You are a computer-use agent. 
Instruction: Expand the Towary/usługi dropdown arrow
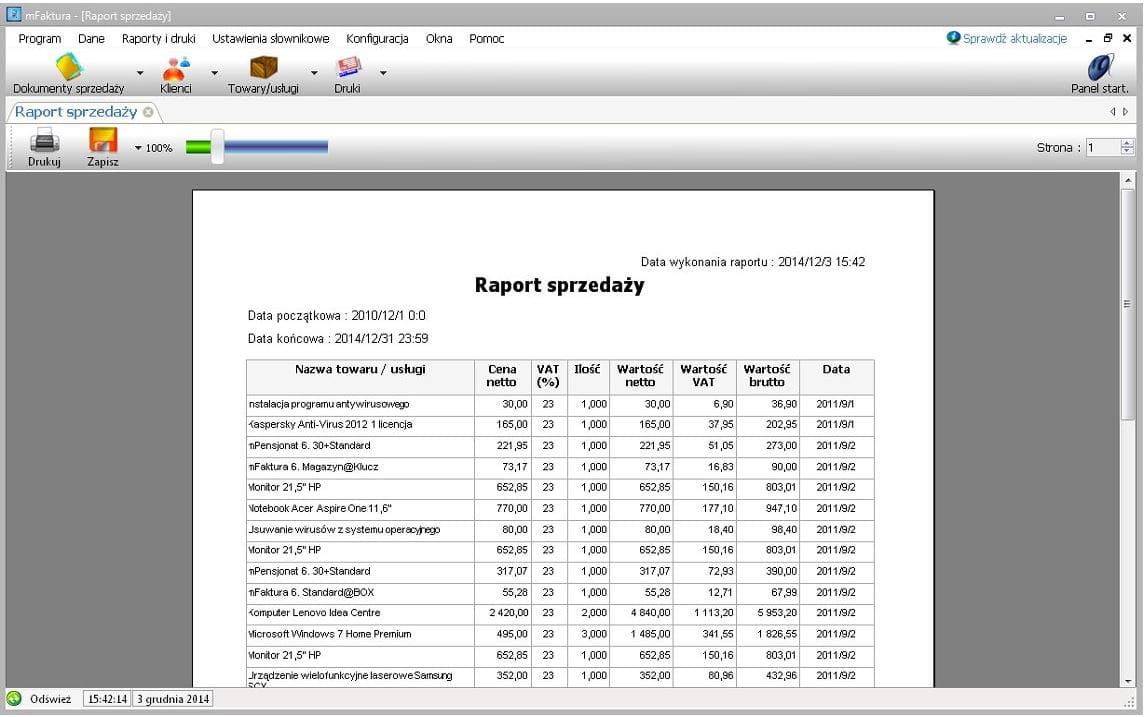coord(314,73)
